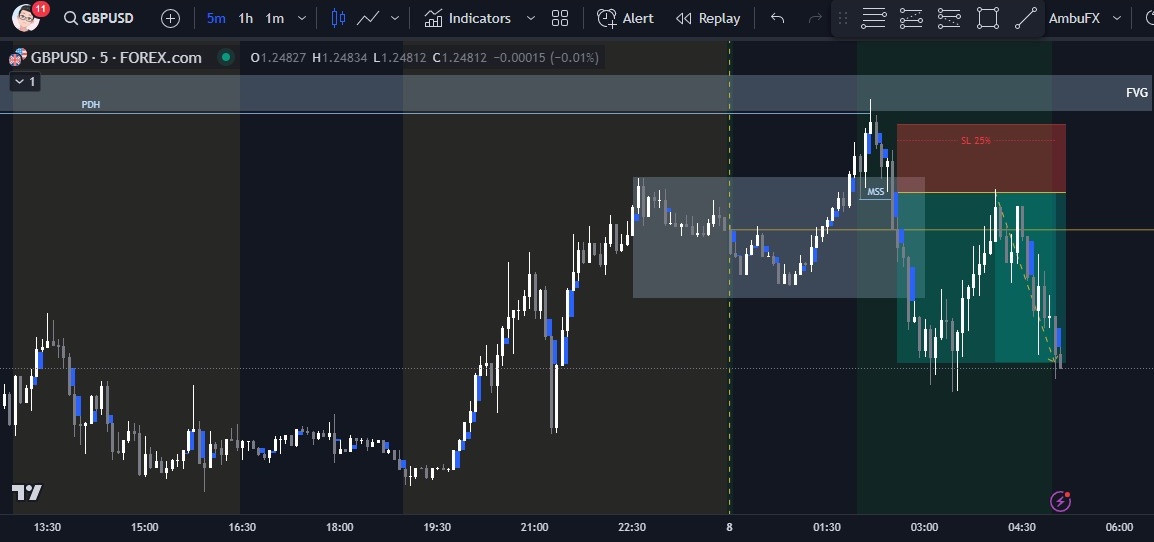Click the PDH line label
This screenshot has width=1154, height=542.
91,105
